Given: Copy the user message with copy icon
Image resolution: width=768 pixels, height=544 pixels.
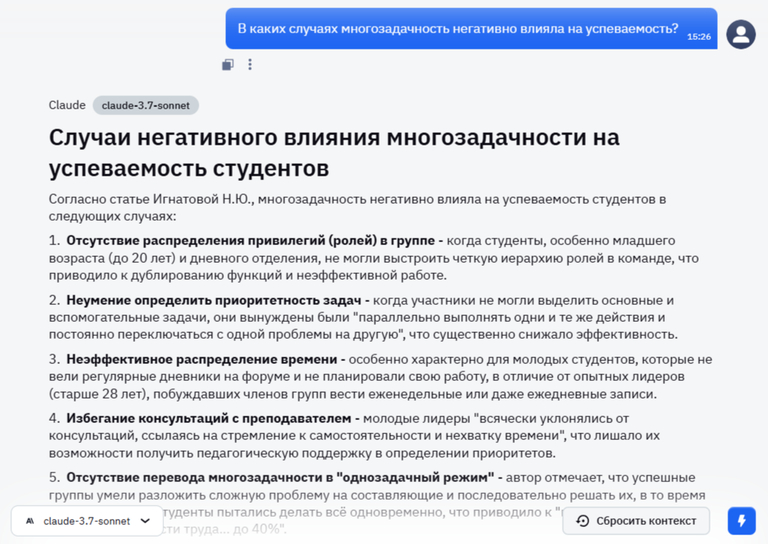Looking at the screenshot, I should click(228, 65).
